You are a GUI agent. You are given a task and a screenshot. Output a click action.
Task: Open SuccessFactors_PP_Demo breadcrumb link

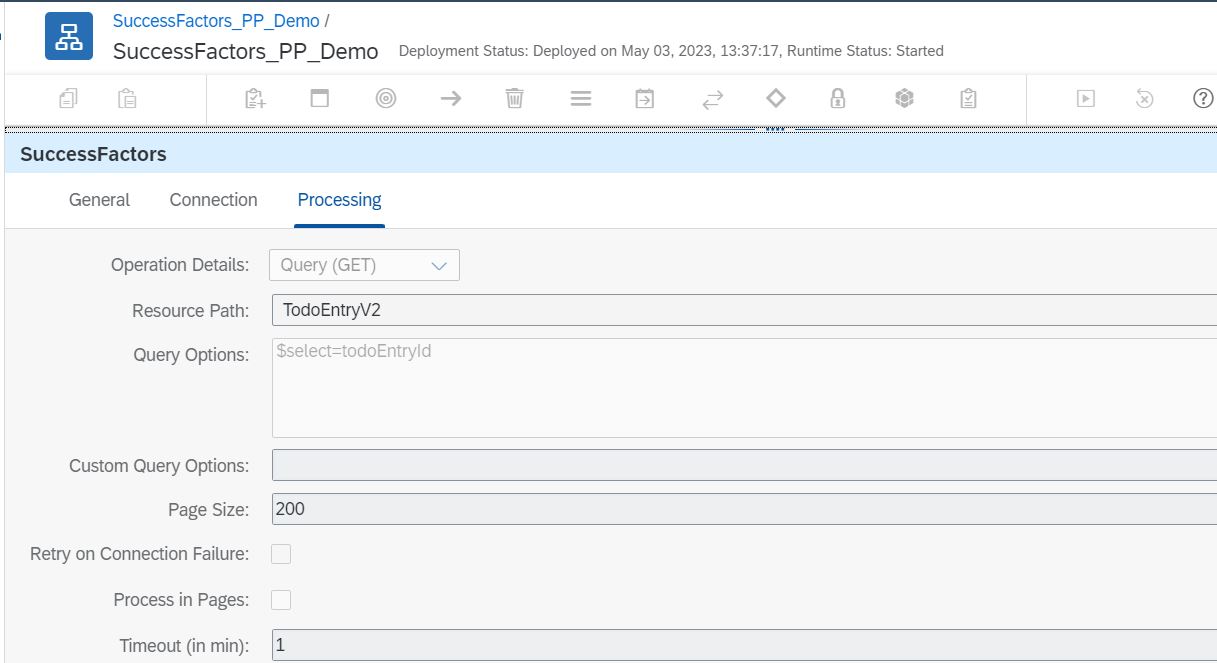(x=216, y=21)
